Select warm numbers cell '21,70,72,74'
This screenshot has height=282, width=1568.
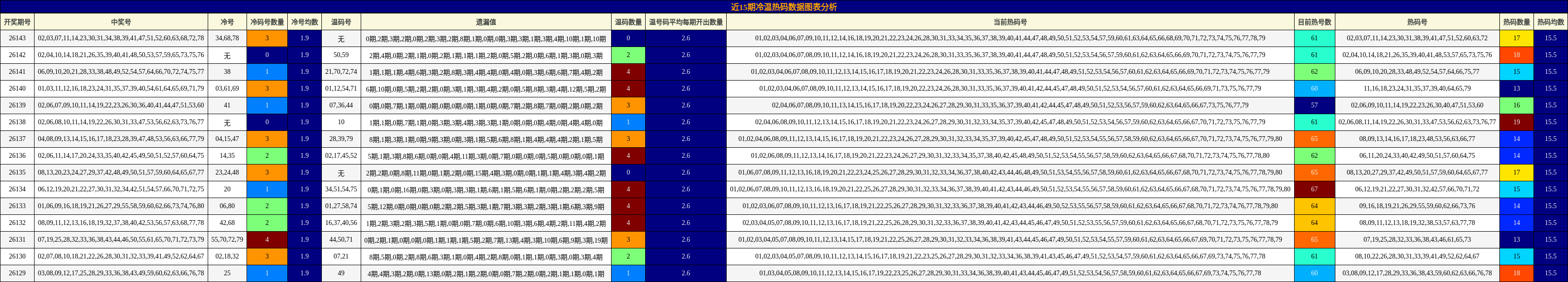coord(341,72)
